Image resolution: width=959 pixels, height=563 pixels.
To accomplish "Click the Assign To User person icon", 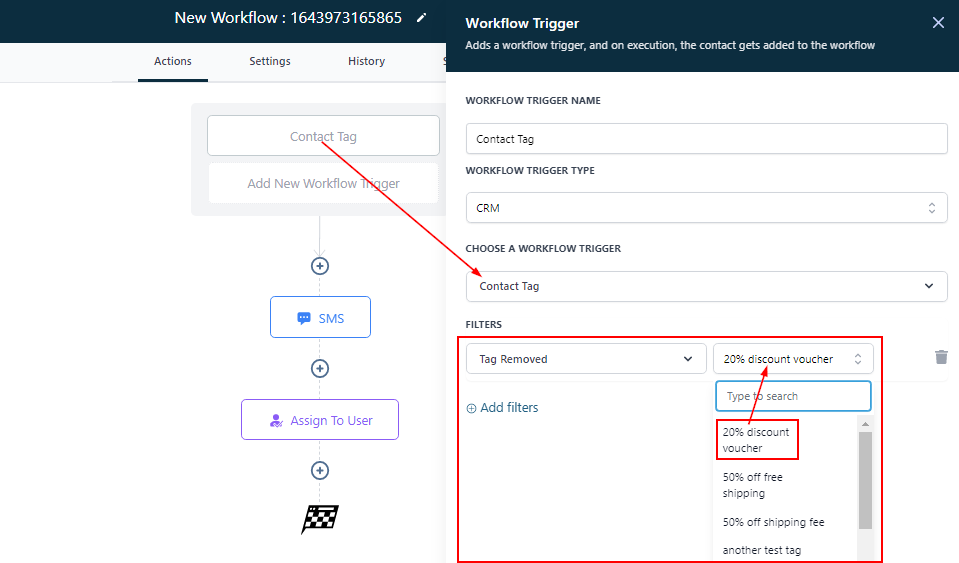I will pyautogui.click(x=276, y=421).
